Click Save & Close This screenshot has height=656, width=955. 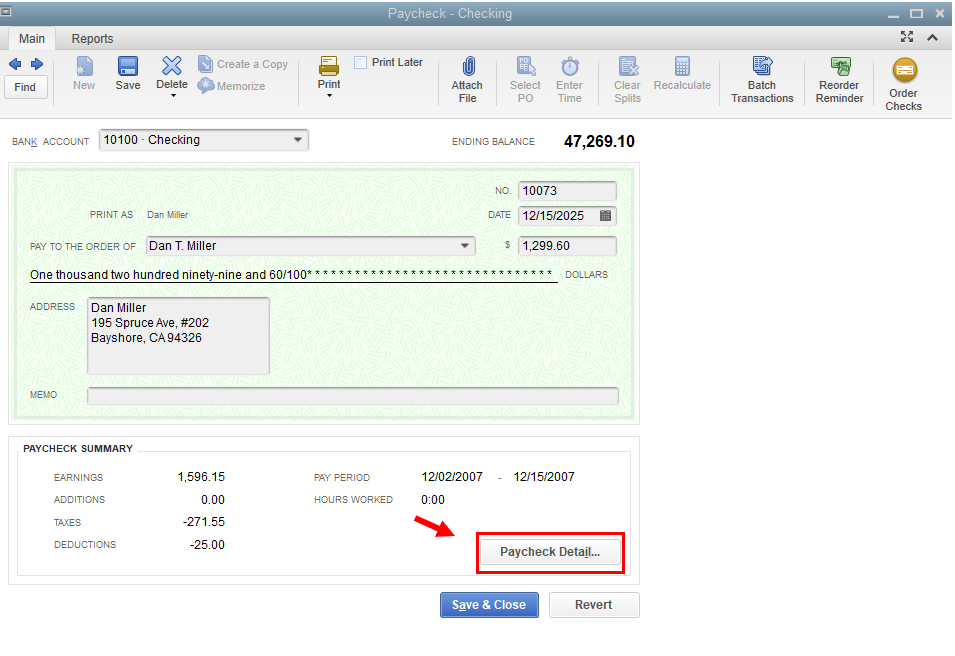(489, 605)
